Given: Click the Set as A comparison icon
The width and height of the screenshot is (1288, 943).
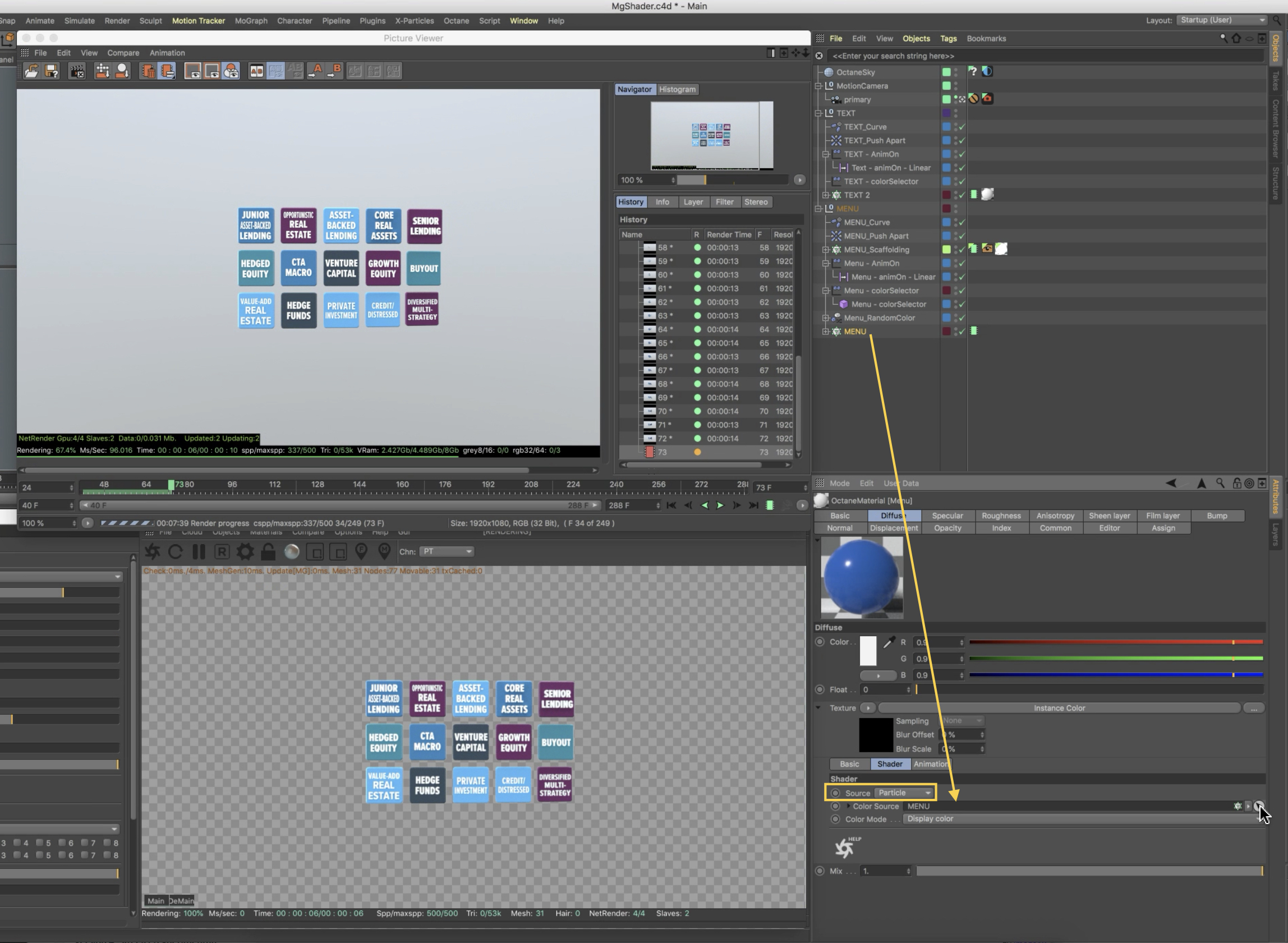Looking at the screenshot, I should pyautogui.click(x=316, y=71).
